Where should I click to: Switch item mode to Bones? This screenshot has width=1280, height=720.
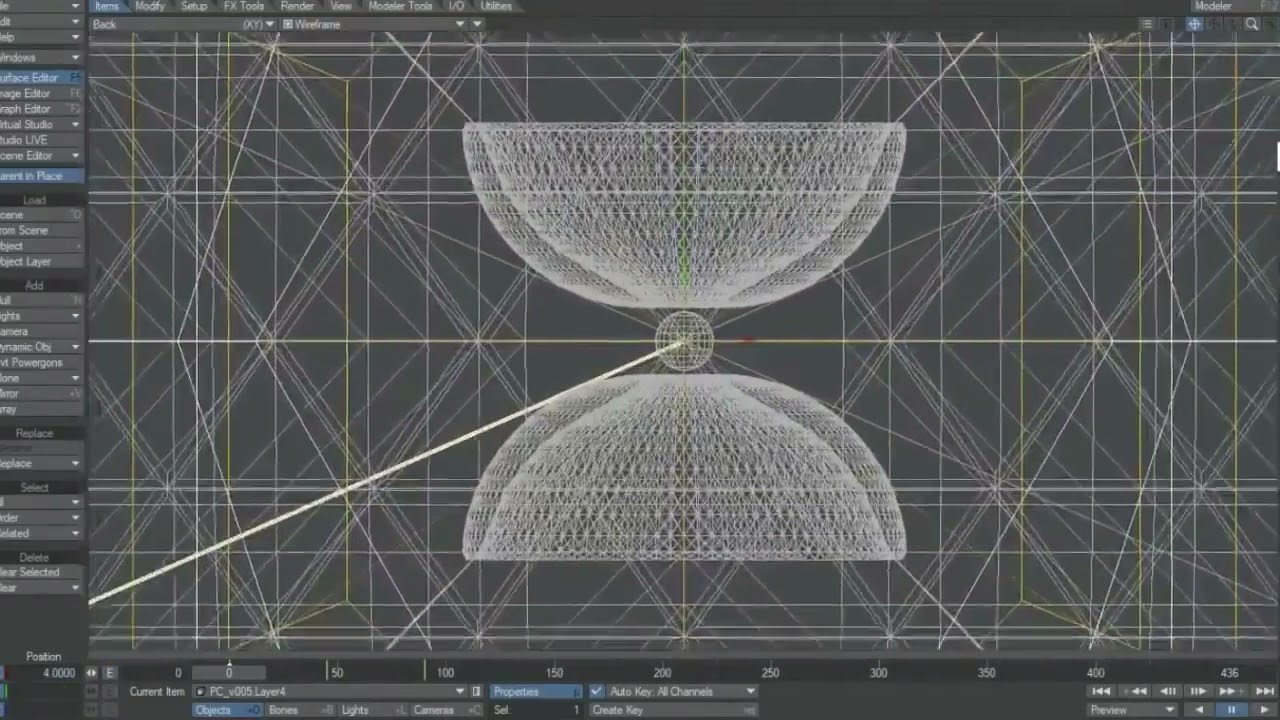point(299,710)
